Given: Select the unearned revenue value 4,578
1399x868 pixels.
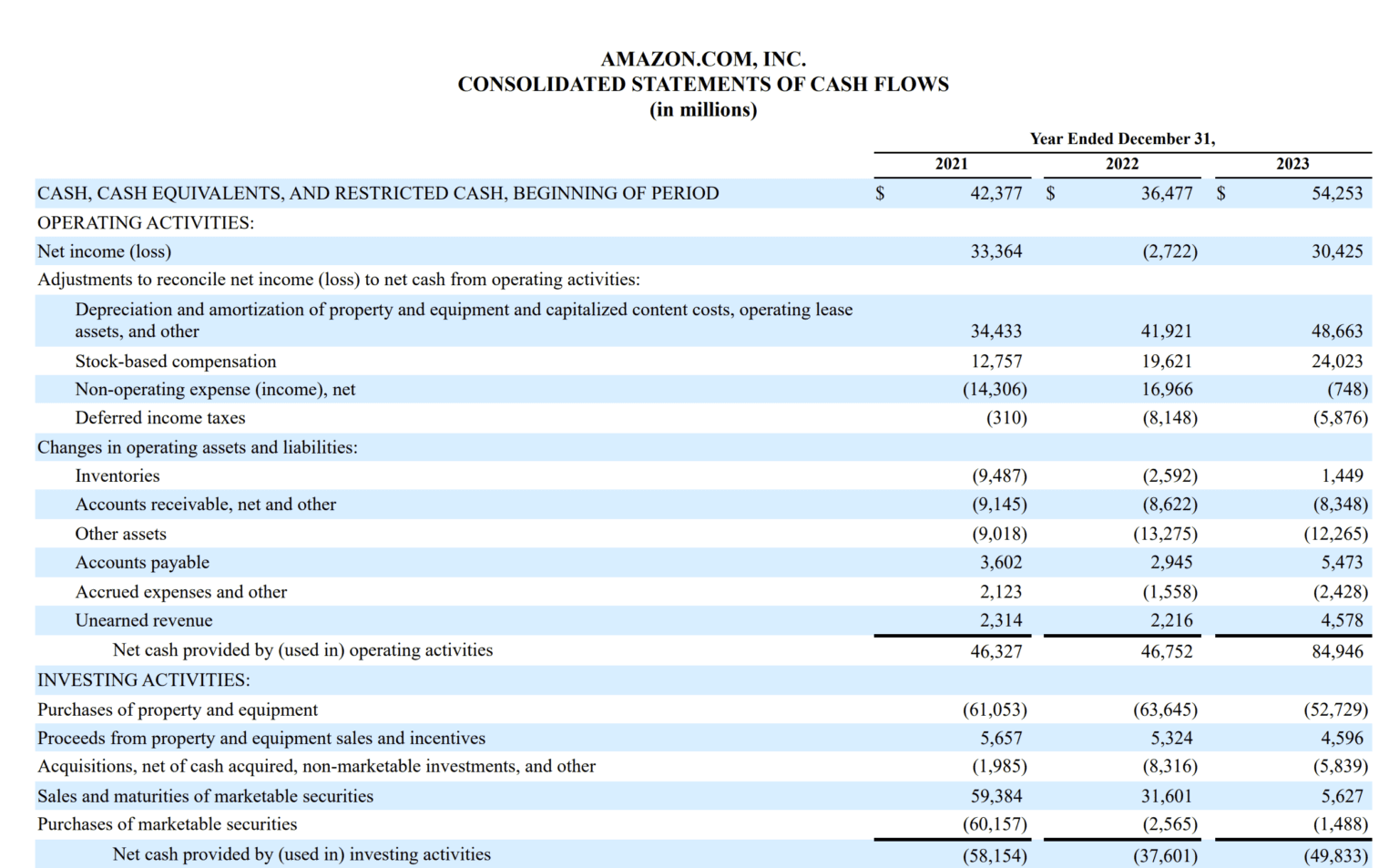Looking at the screenshot, I should coord(1343,620).
